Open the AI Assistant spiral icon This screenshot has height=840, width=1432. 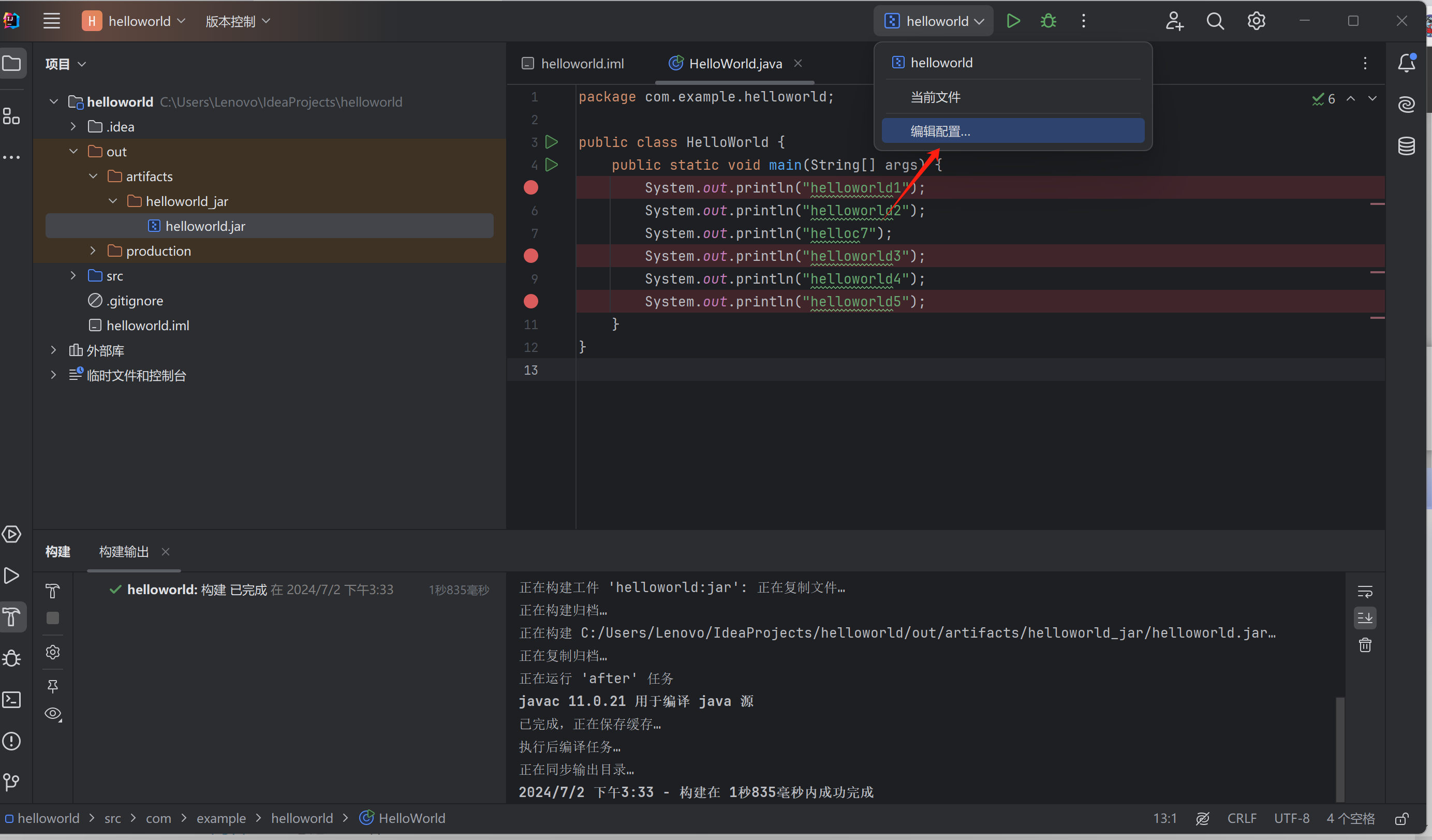pos(1407,105)
